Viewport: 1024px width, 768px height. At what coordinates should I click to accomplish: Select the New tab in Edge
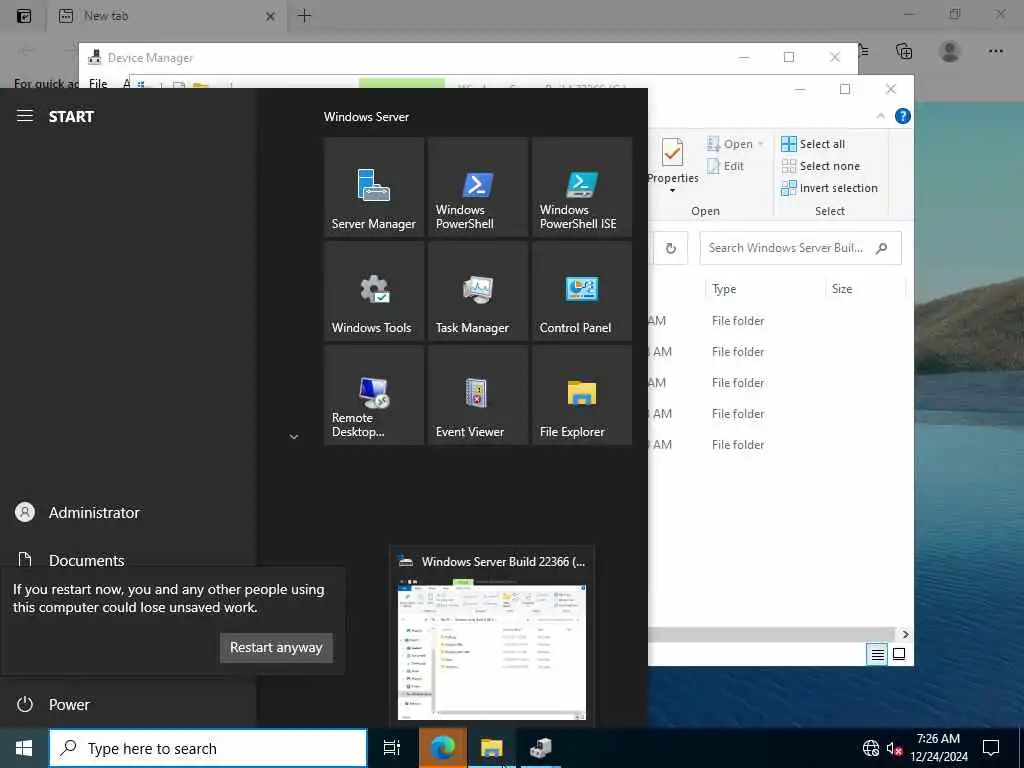click(167, 16)
